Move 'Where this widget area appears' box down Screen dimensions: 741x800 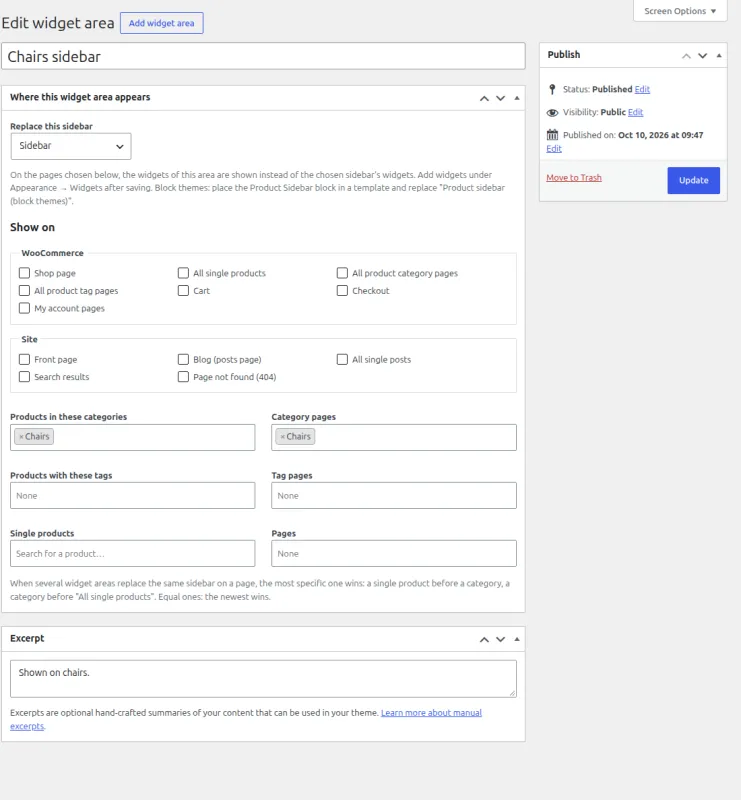click(500, 98)
